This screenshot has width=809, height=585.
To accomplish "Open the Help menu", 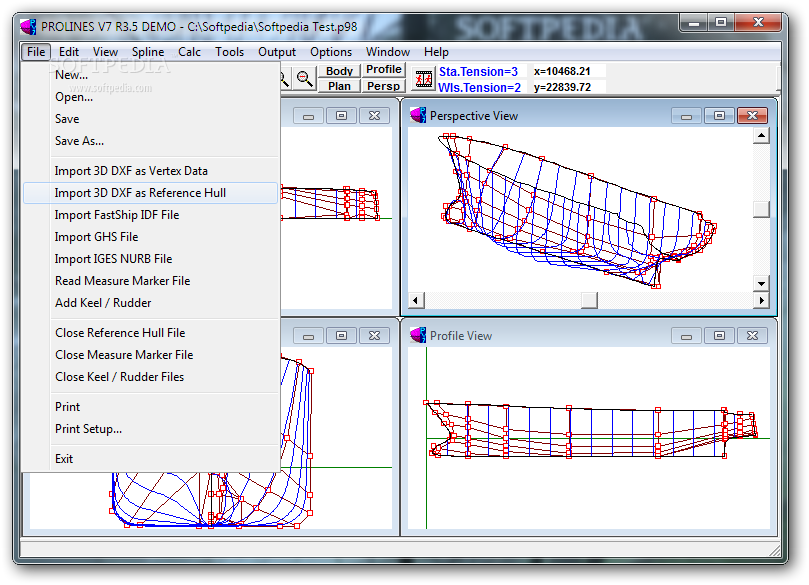I will coord(436,52).
